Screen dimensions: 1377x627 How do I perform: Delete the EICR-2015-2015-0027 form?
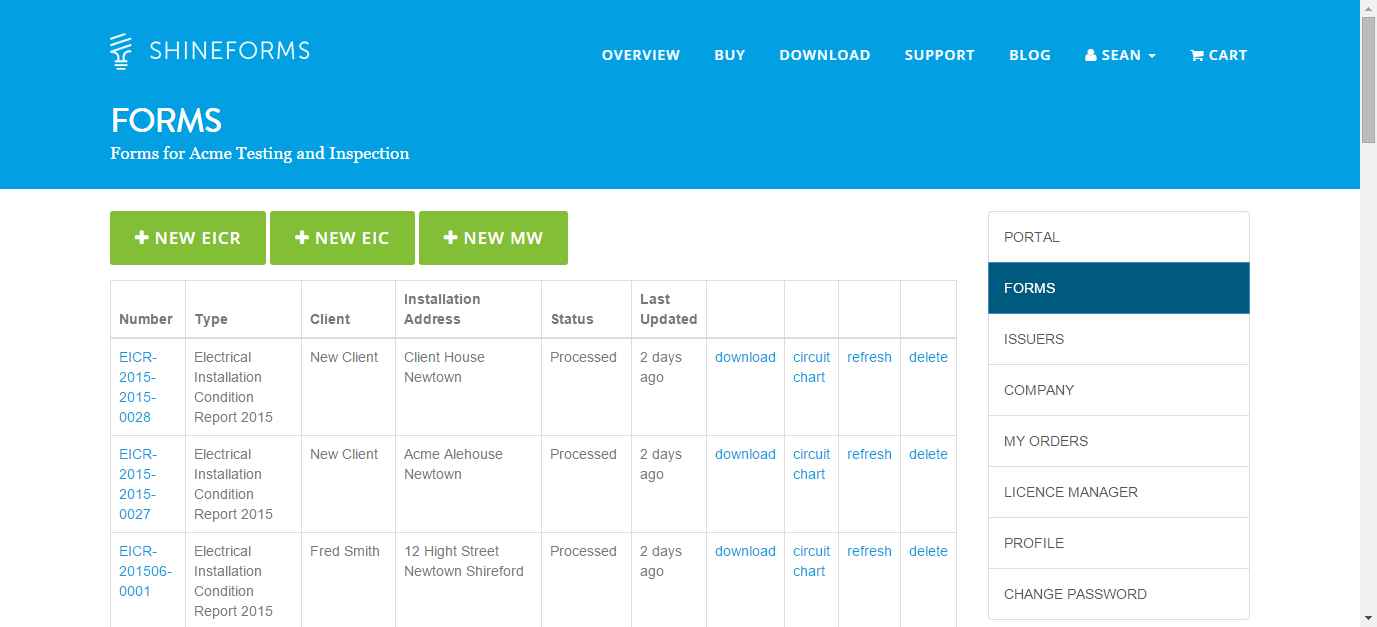(x=928, y=454)
